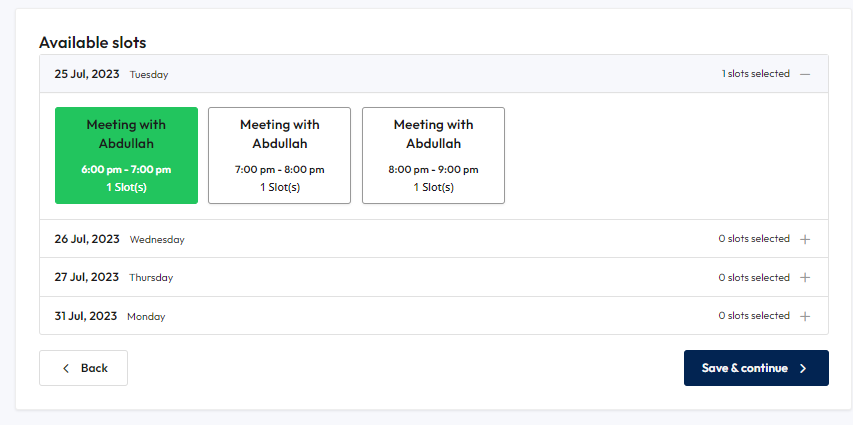The height and width of the screenshot is (425, 853).
Task: Expand 26 Jul Wednesday with plus icon
Action: point(805,239)
